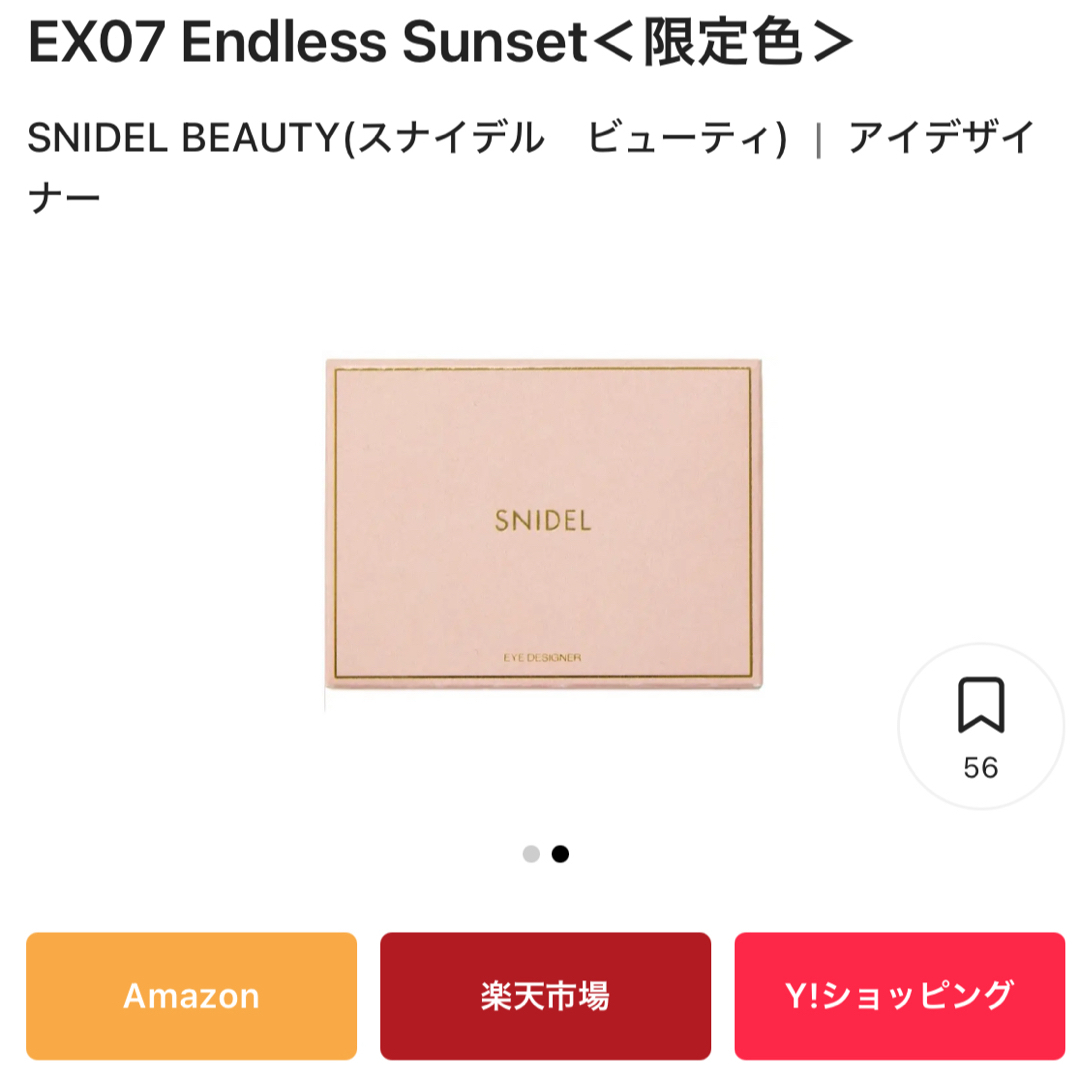Screen dimensions: 1080x1080
Task: Click the EYE DESIGNER text on the packaging
Action: (x=542, y=658)
